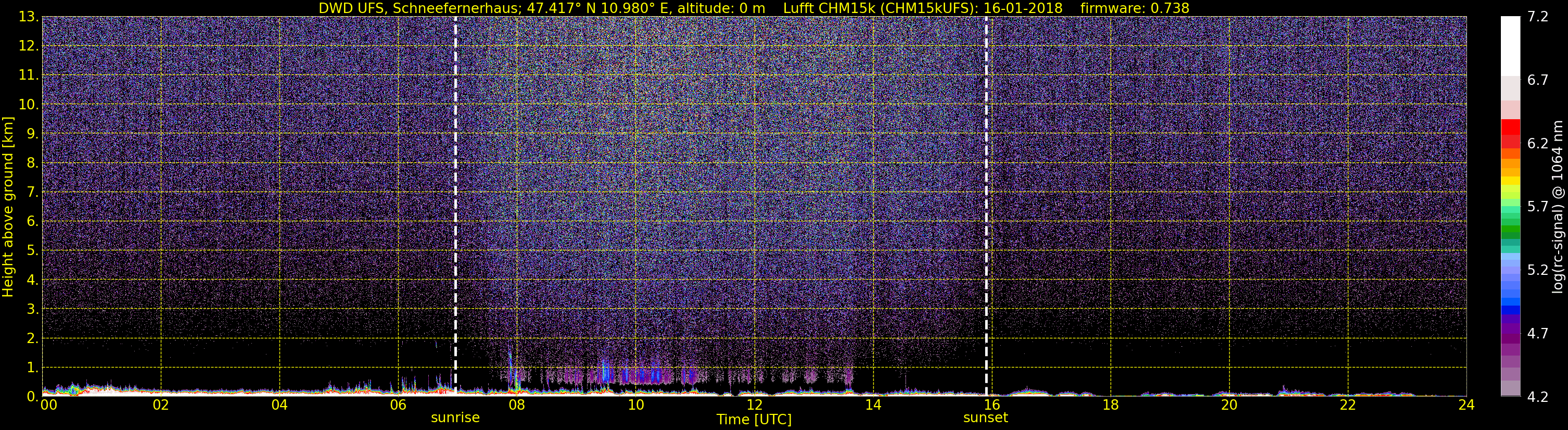This screenshot has width=1568, height=430.
Task: Click the time axis tick label '24'
Action: [1467, 405]
